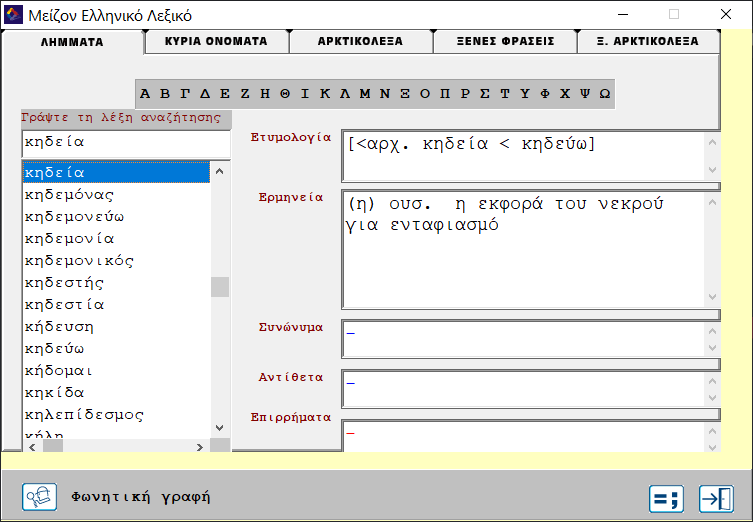The image size is (753, 522).
Task: Select letter Ε in alphabet bar
Action: (225, 94)
